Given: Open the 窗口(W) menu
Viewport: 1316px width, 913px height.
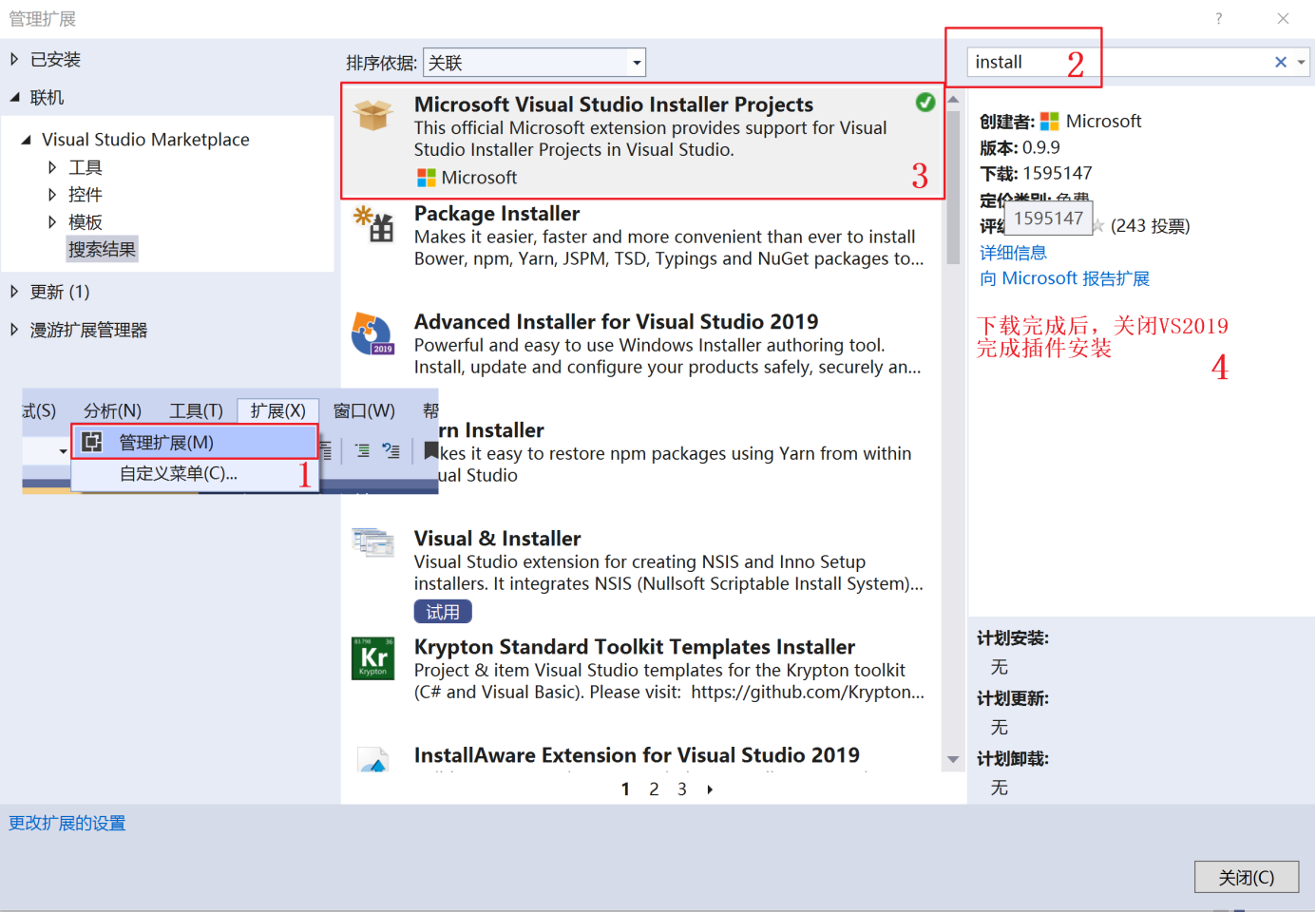Looking at the screenshot, I should [x=364, y=410].
